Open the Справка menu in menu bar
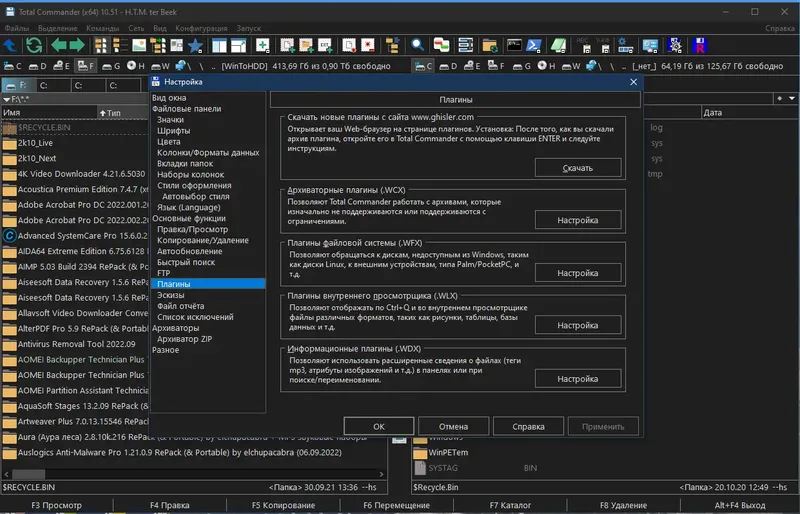The width and height of the screenshot is (800, 514). point(779,28)
